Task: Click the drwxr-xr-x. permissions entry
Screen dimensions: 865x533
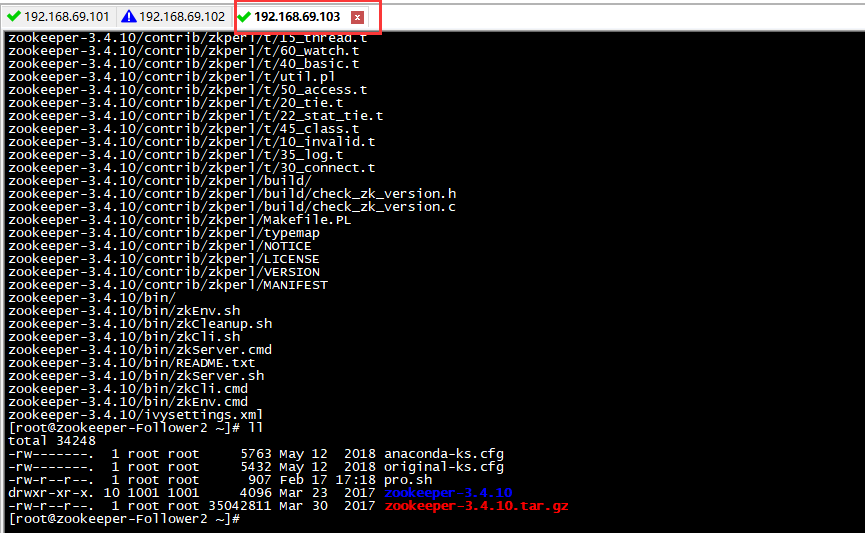Action: [x=51, y=493]
